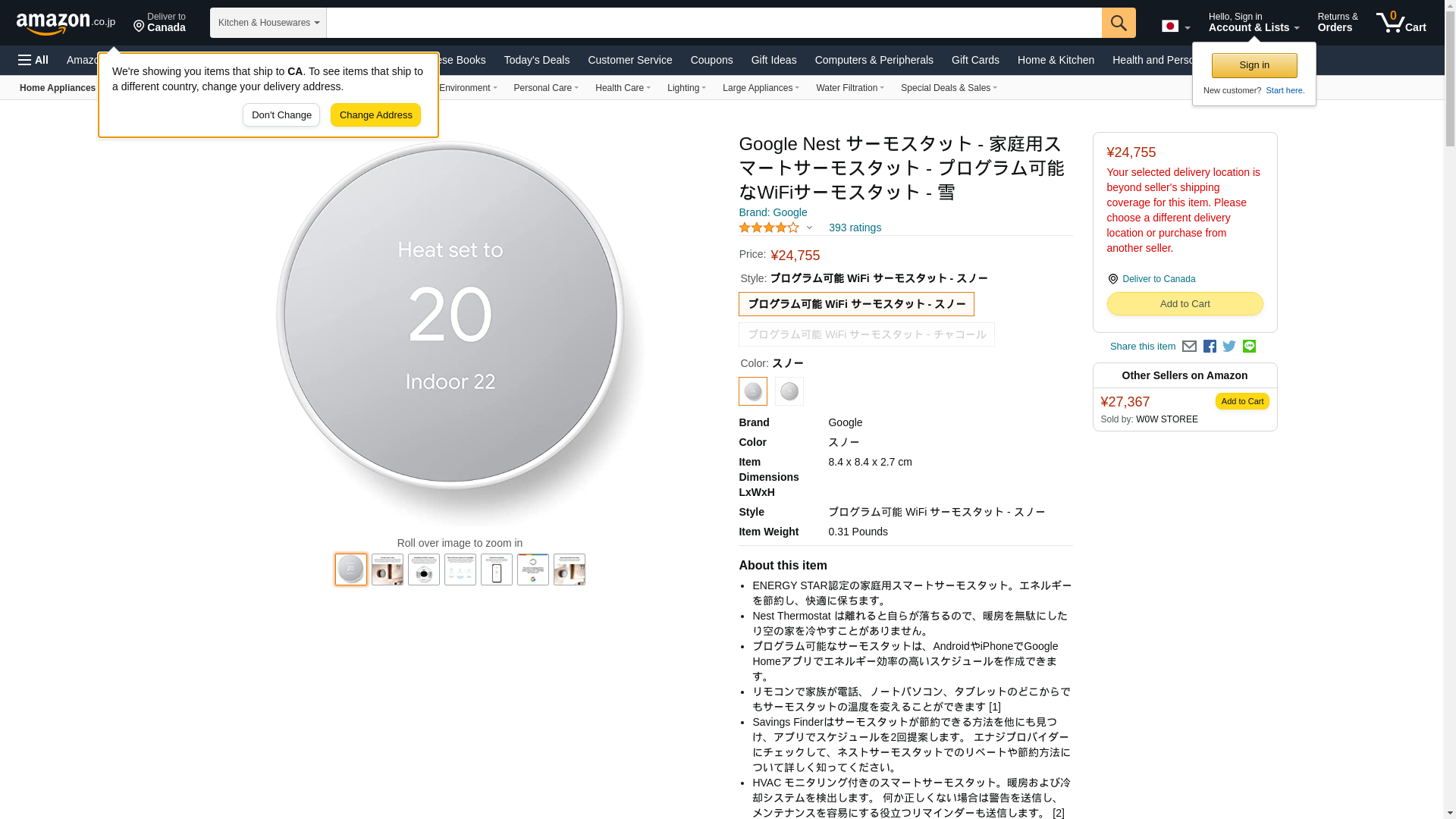
Task: Share this item on LINE
Action: (1249, 347)
